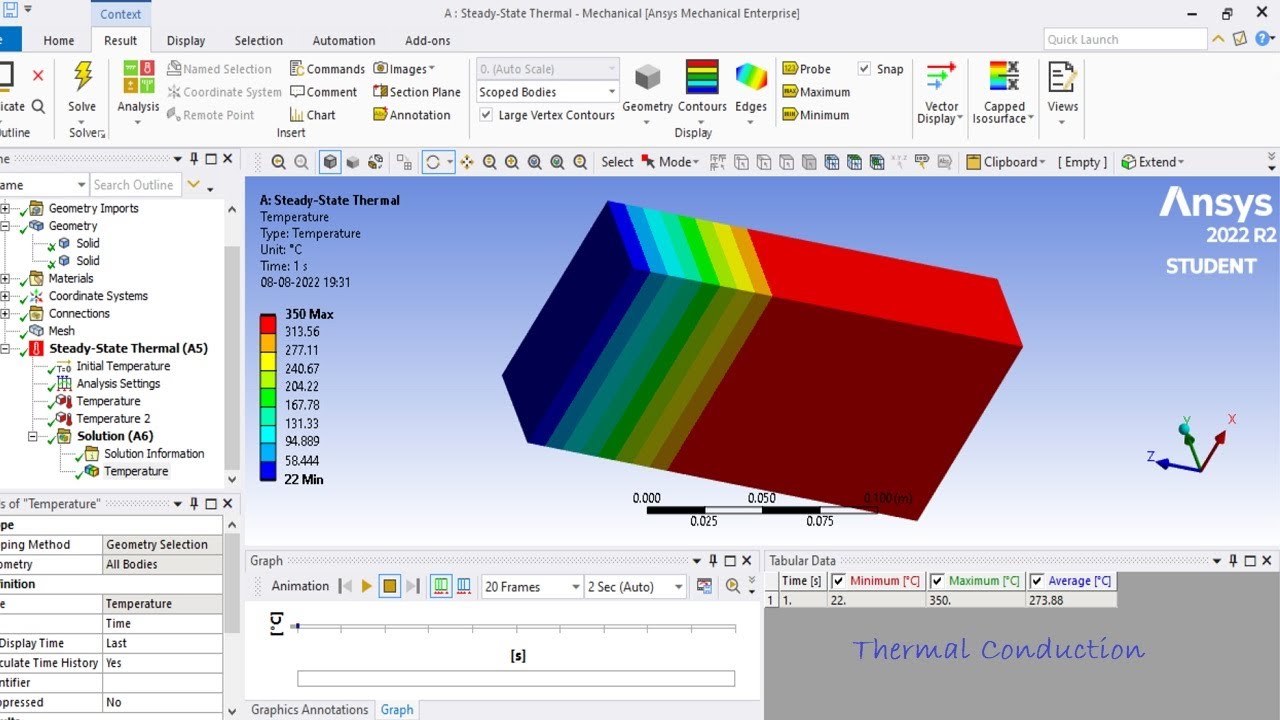Select the Temperature result under Solution
Viewport: 1280px width, 720px height.
click(x=136, y=471)
